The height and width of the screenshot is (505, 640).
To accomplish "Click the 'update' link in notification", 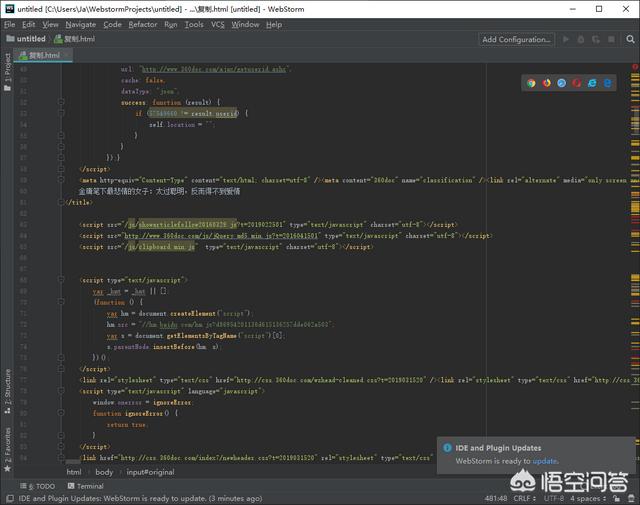I will (544, 461).
